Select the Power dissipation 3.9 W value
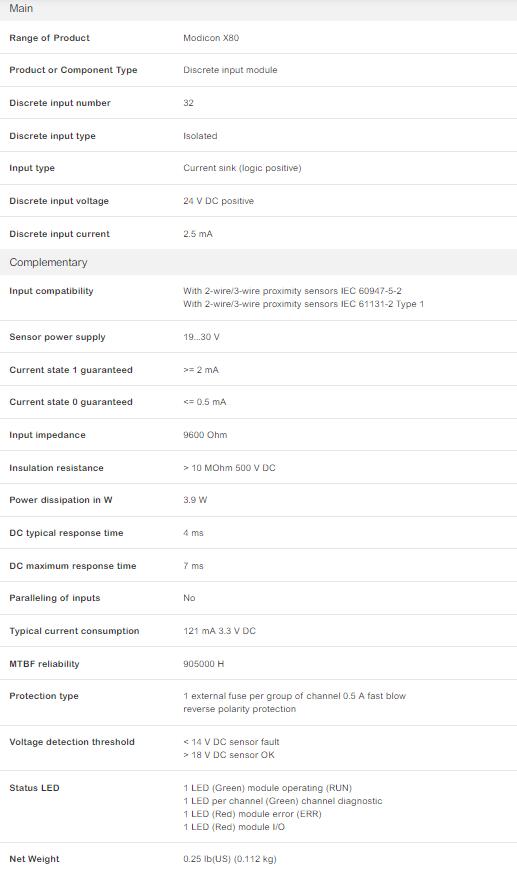This screenshot has width=517, height=872. pyautogui.click(x=195, y=500)
